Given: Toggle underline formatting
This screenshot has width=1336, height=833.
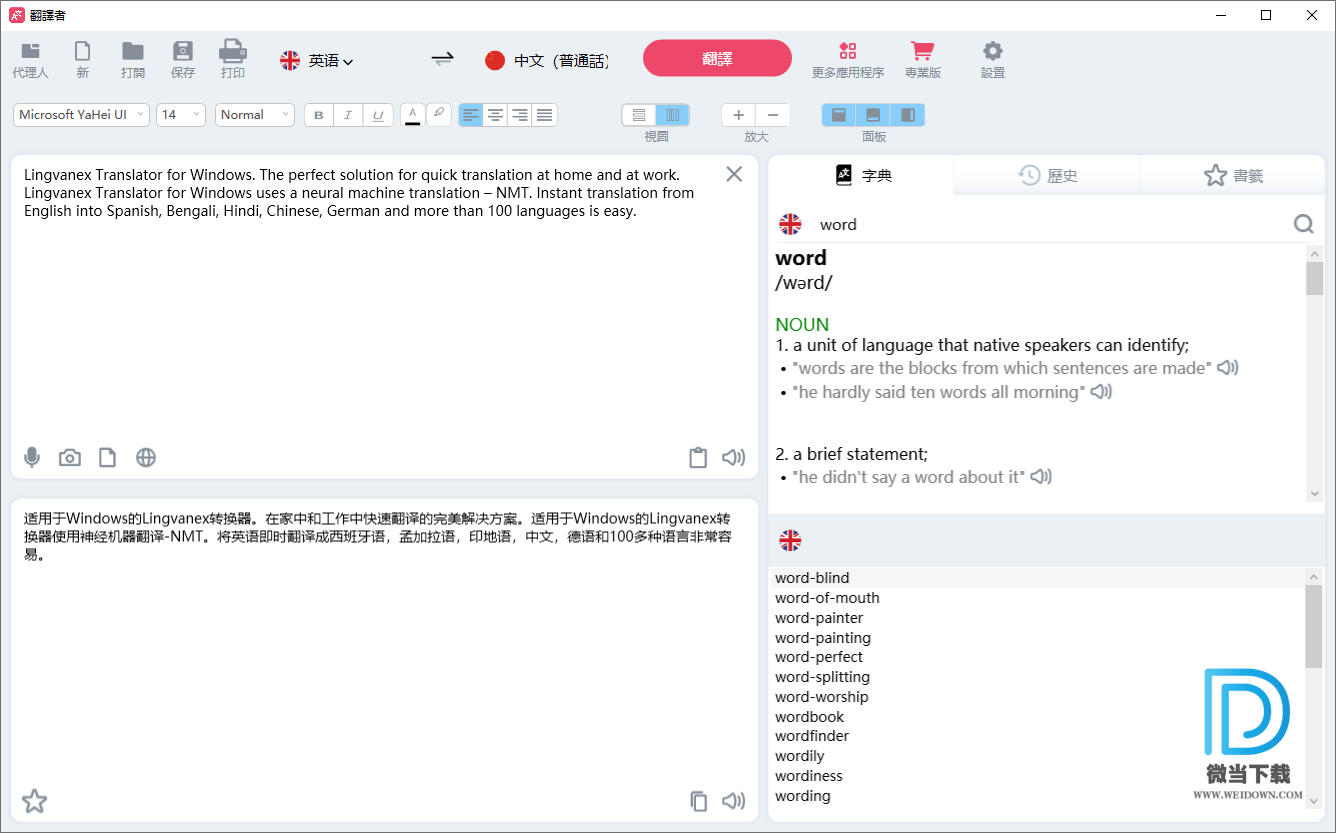Looking at the screenshot, I should 377,115.
